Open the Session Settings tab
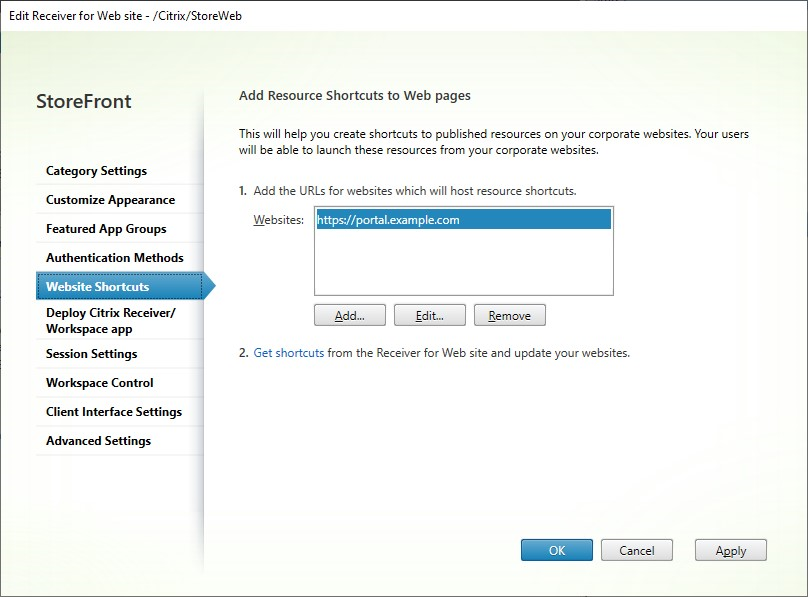Screen dimensions: 808x597 click(92, 354)
